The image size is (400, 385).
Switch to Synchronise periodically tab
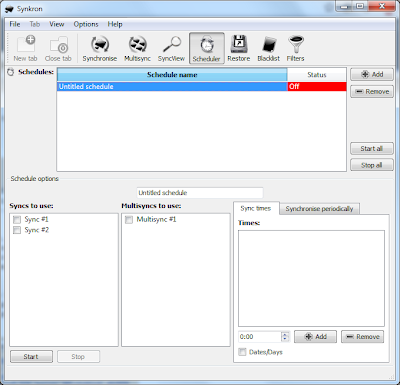click(319, 209)
